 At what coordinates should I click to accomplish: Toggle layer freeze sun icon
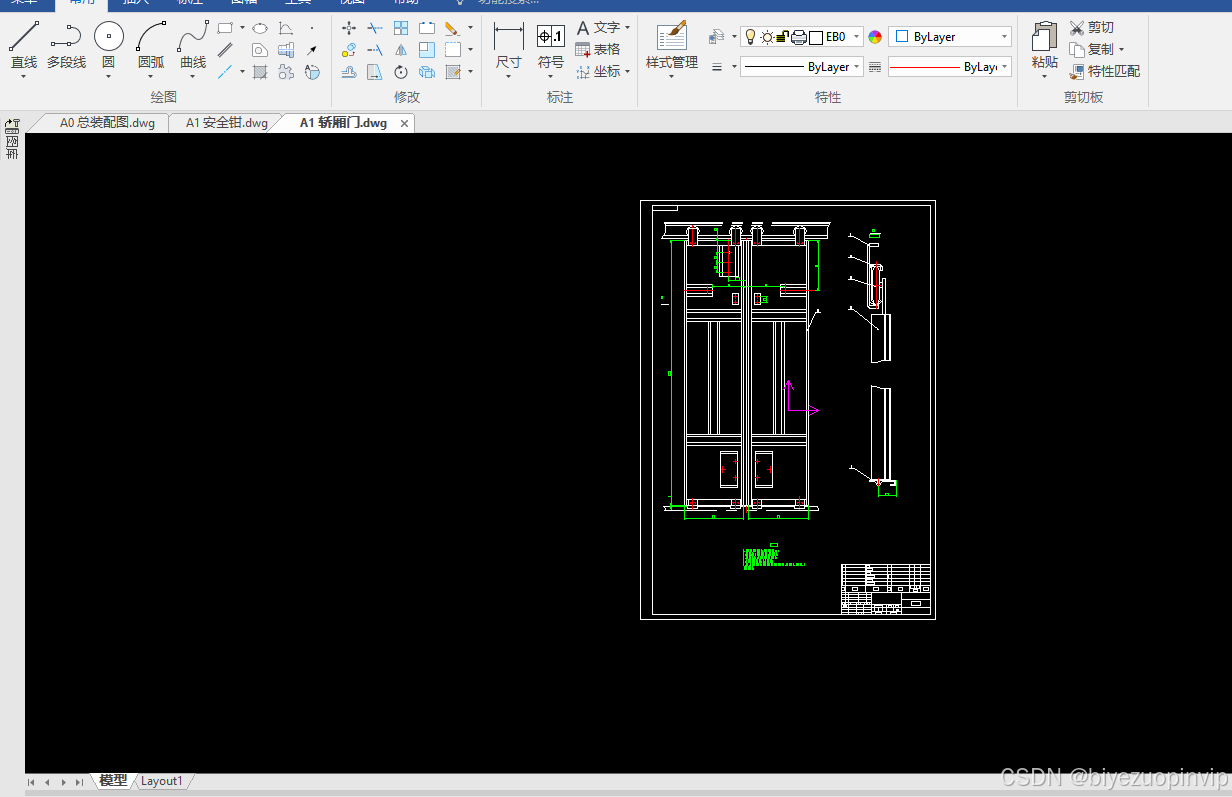point(767,37)
